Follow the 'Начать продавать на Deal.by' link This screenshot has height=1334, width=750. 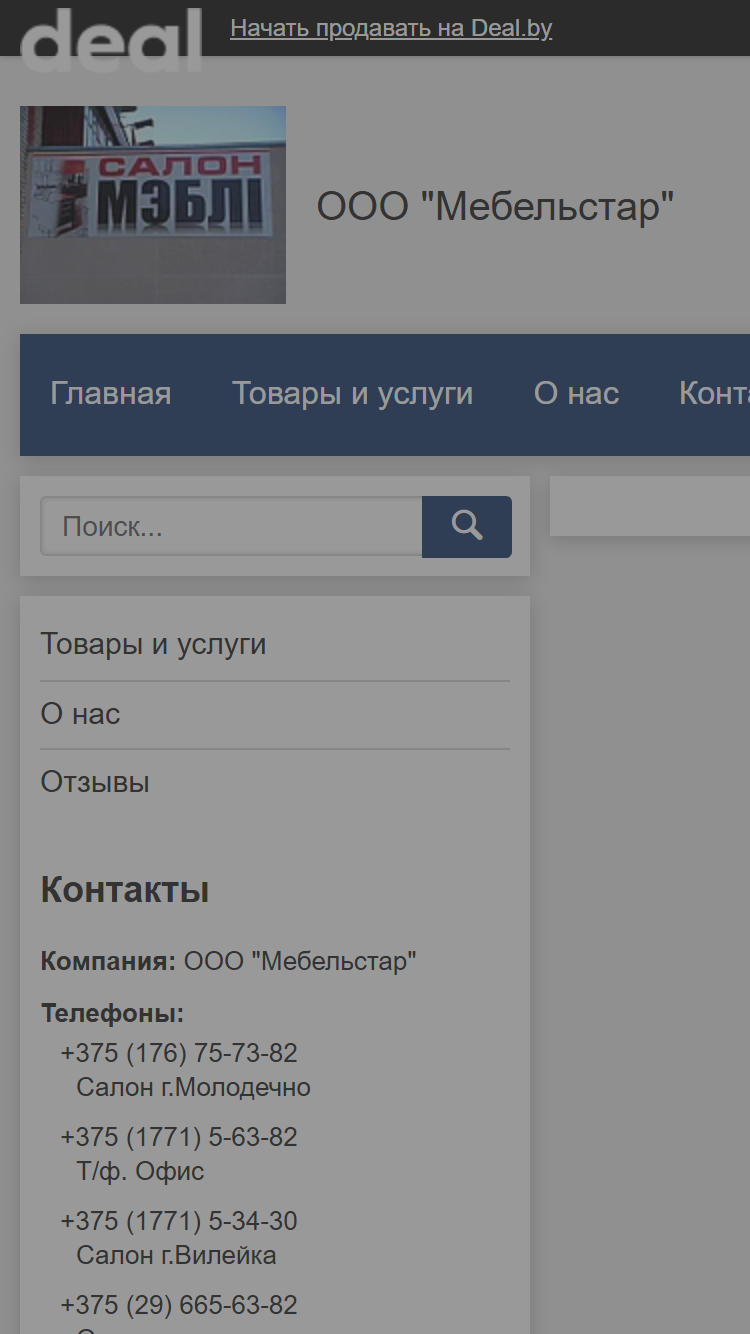point(391,28)
